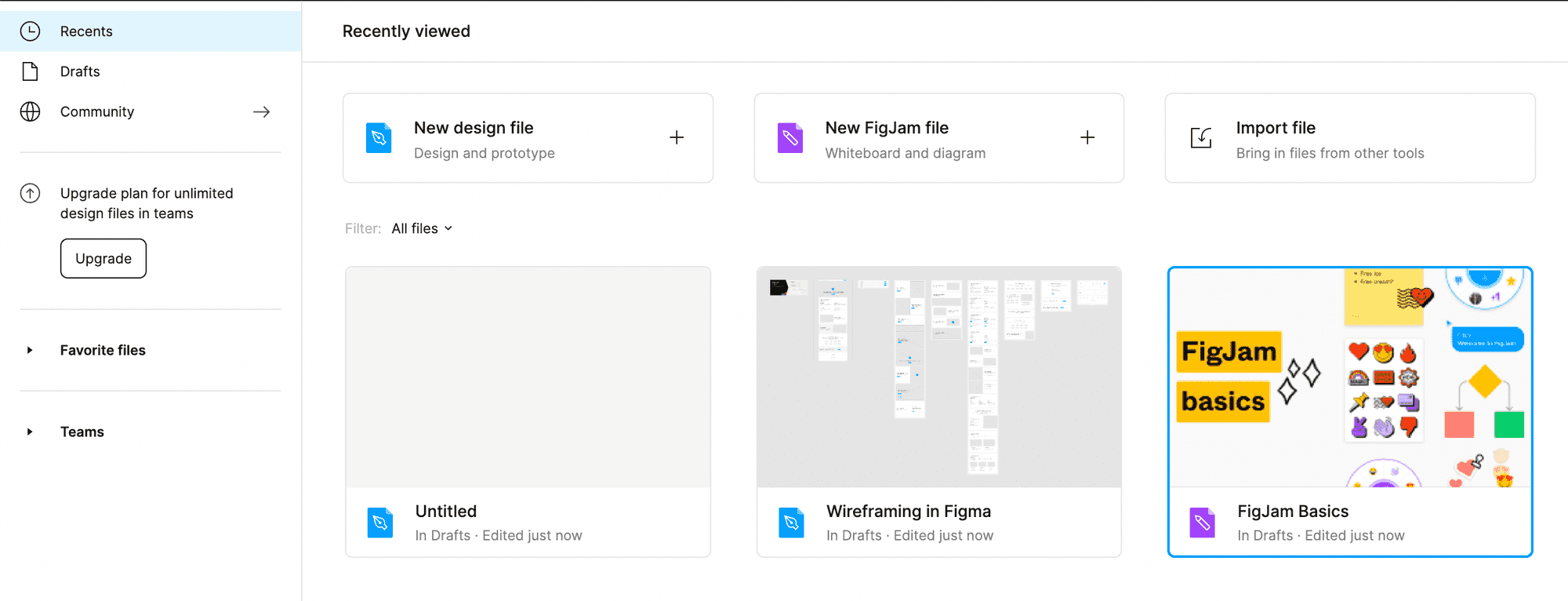Click the Untitled file name
The height and width of the screenshot is (601, 1568).
coord(446,512)
